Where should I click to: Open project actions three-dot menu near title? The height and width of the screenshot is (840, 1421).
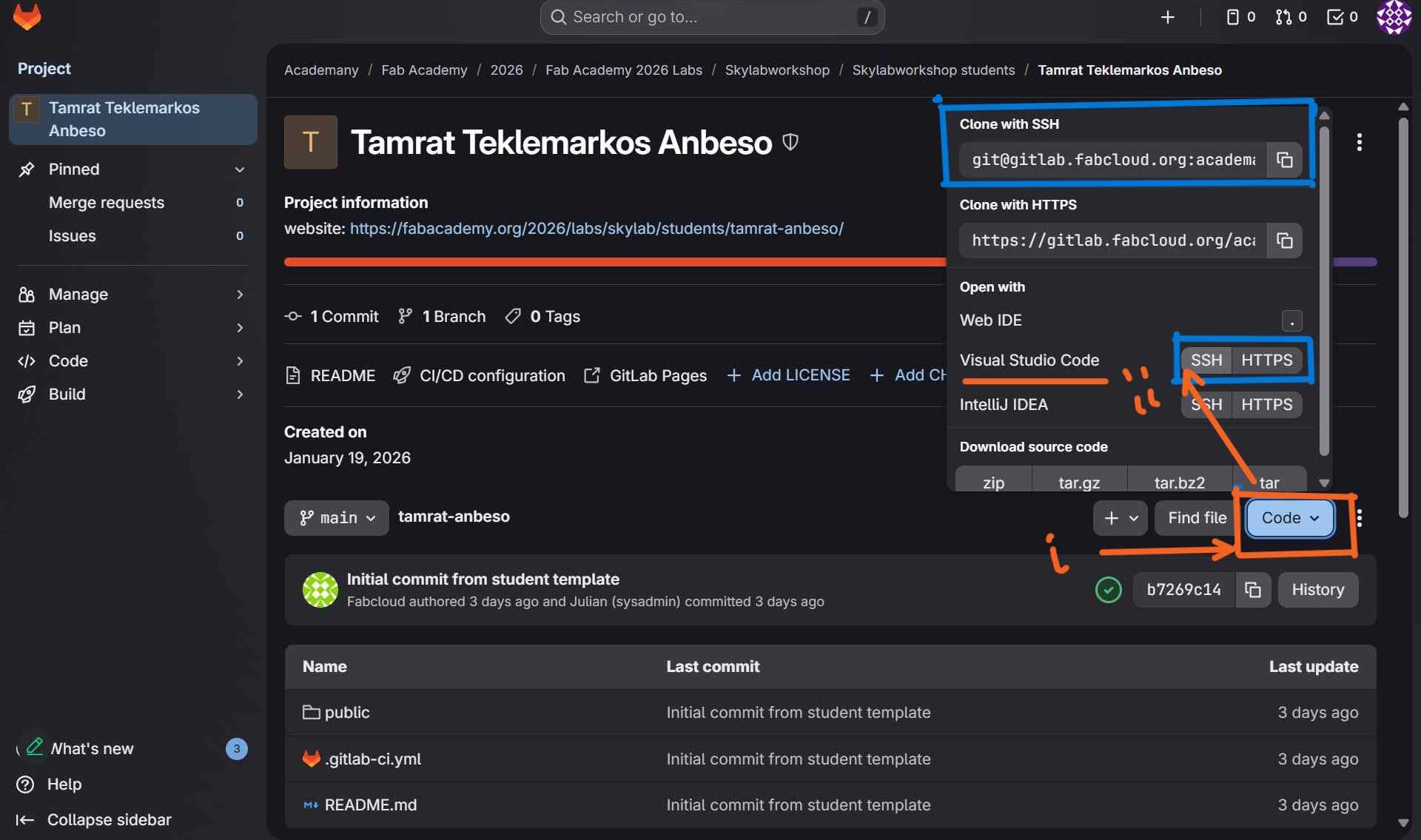pos(1359,142)
